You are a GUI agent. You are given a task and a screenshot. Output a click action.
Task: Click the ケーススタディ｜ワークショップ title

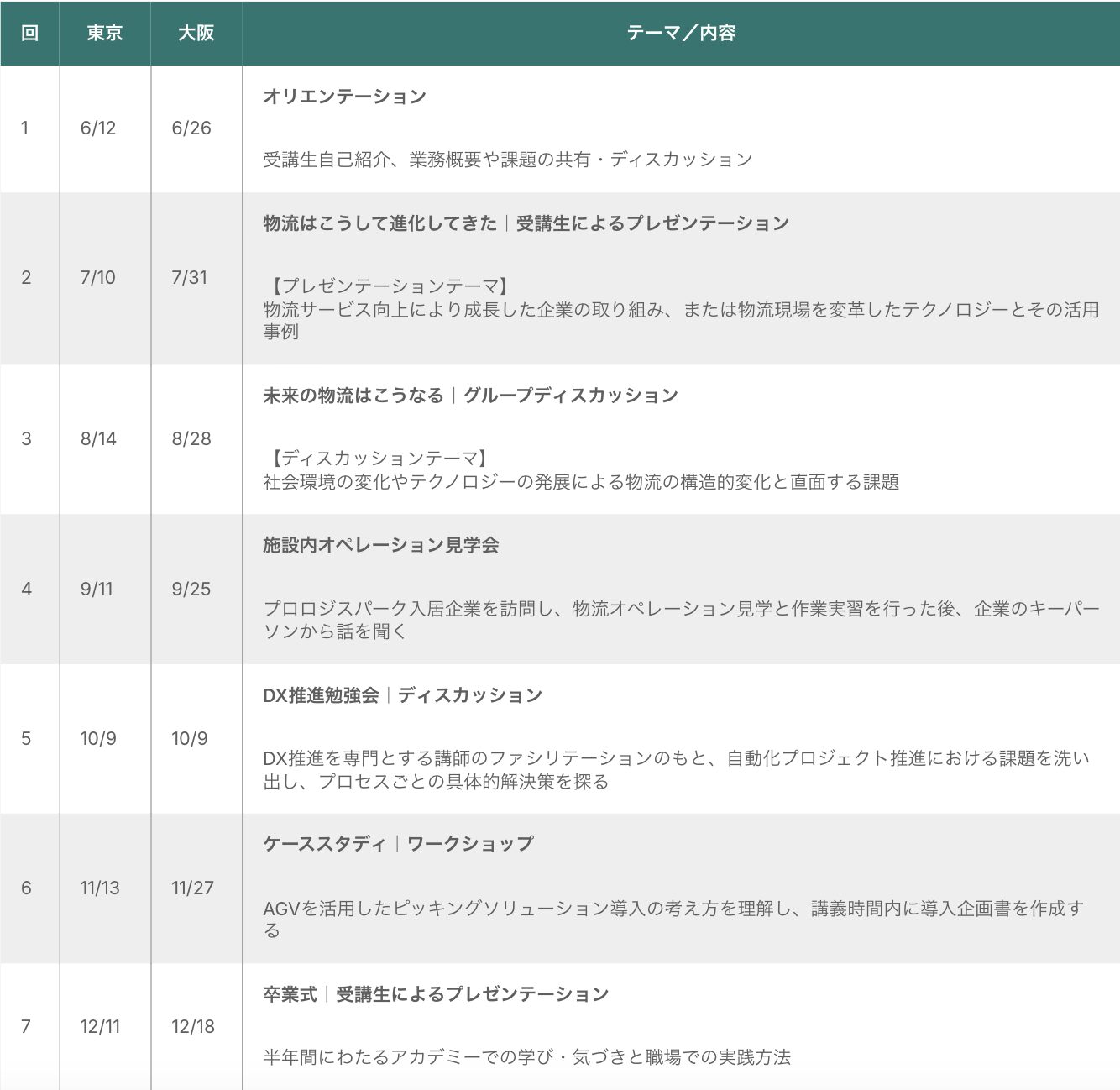tap(398, 844)
